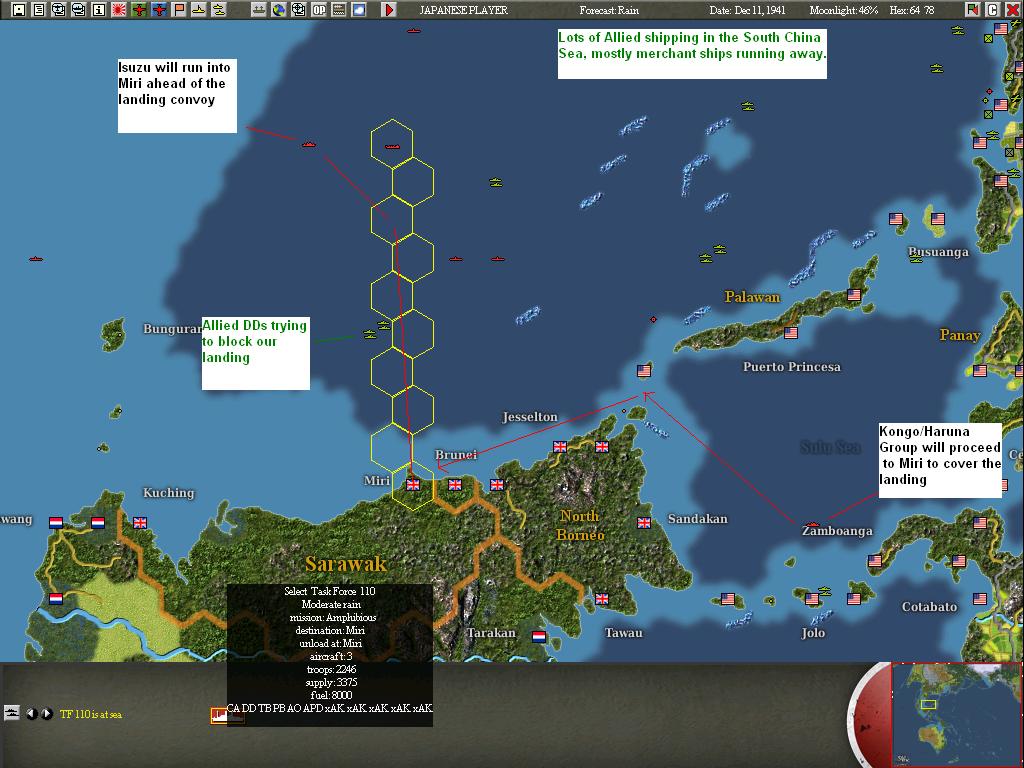Image resolution: width=1024 pixels, height=768 pixels.
Task: Click the crosshair target toolbar icon
Action: tap(298, 9)
